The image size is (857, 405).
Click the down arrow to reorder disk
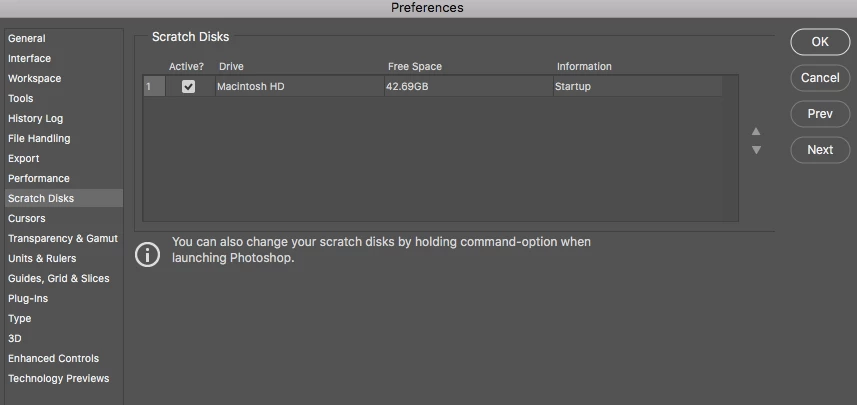point(756,150)
